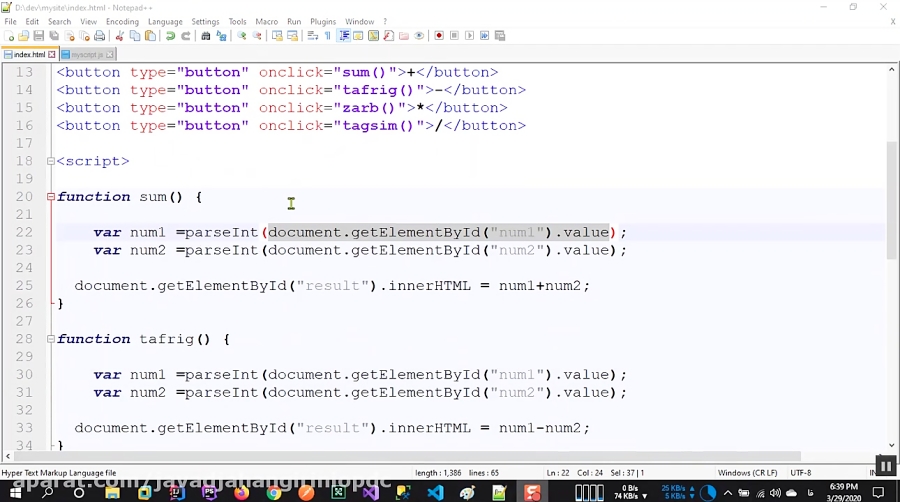900x502 pixels.
Task: Close the index.html tab
Action: pyautogui.click(x=52, y=55)
